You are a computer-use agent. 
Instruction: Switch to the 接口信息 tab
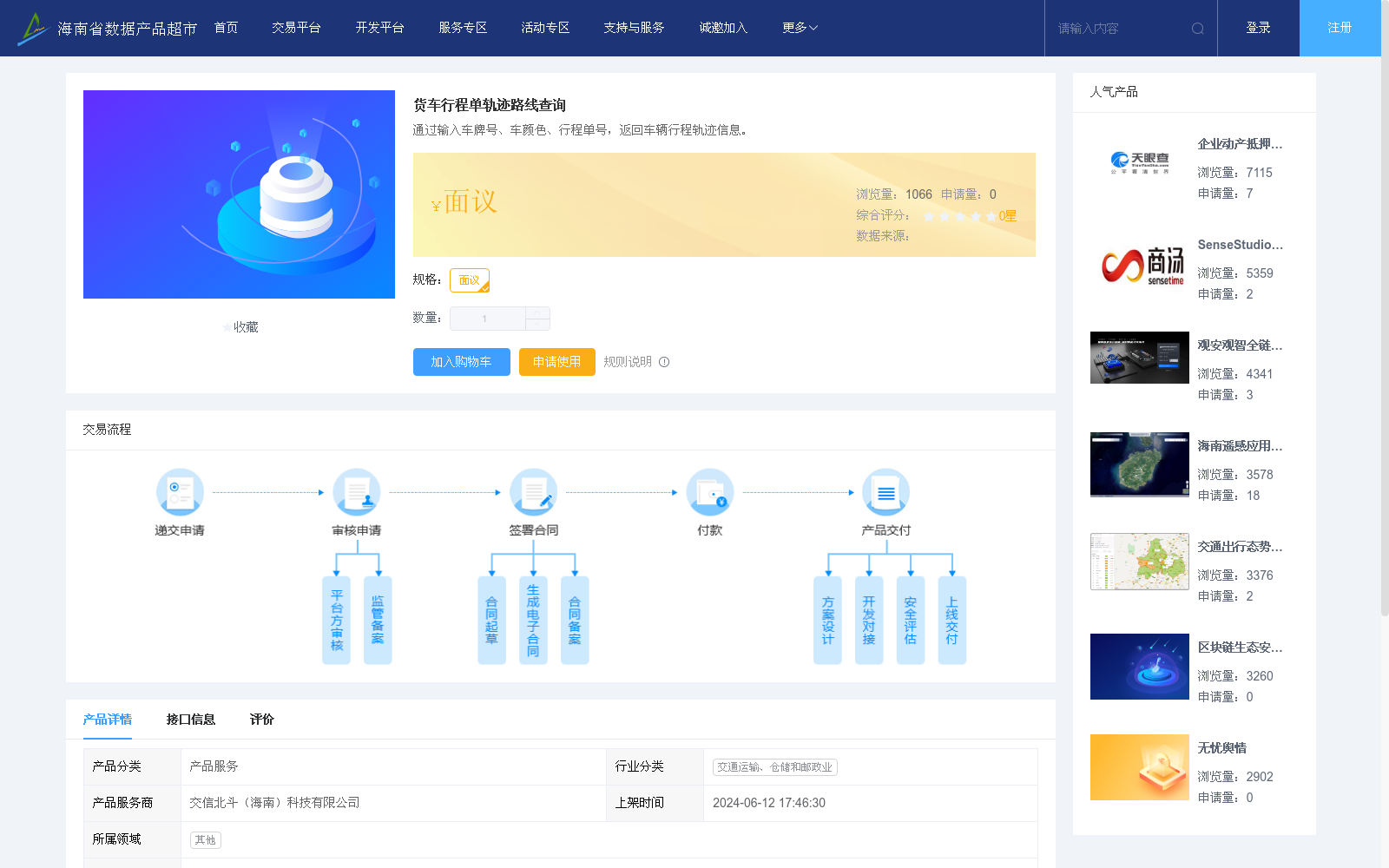coord(191,720)
